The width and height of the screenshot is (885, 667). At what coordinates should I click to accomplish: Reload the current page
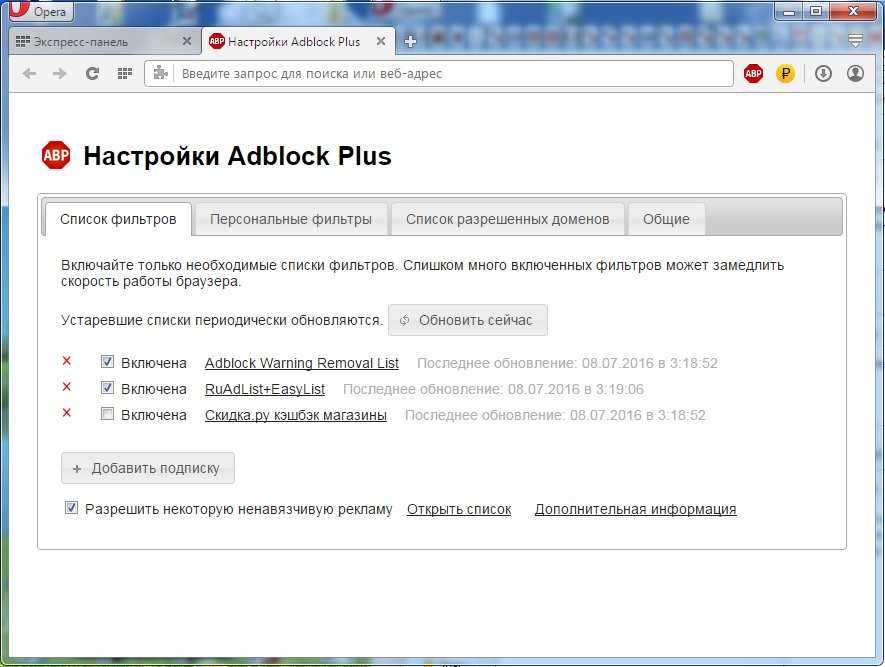pos(92,73)
